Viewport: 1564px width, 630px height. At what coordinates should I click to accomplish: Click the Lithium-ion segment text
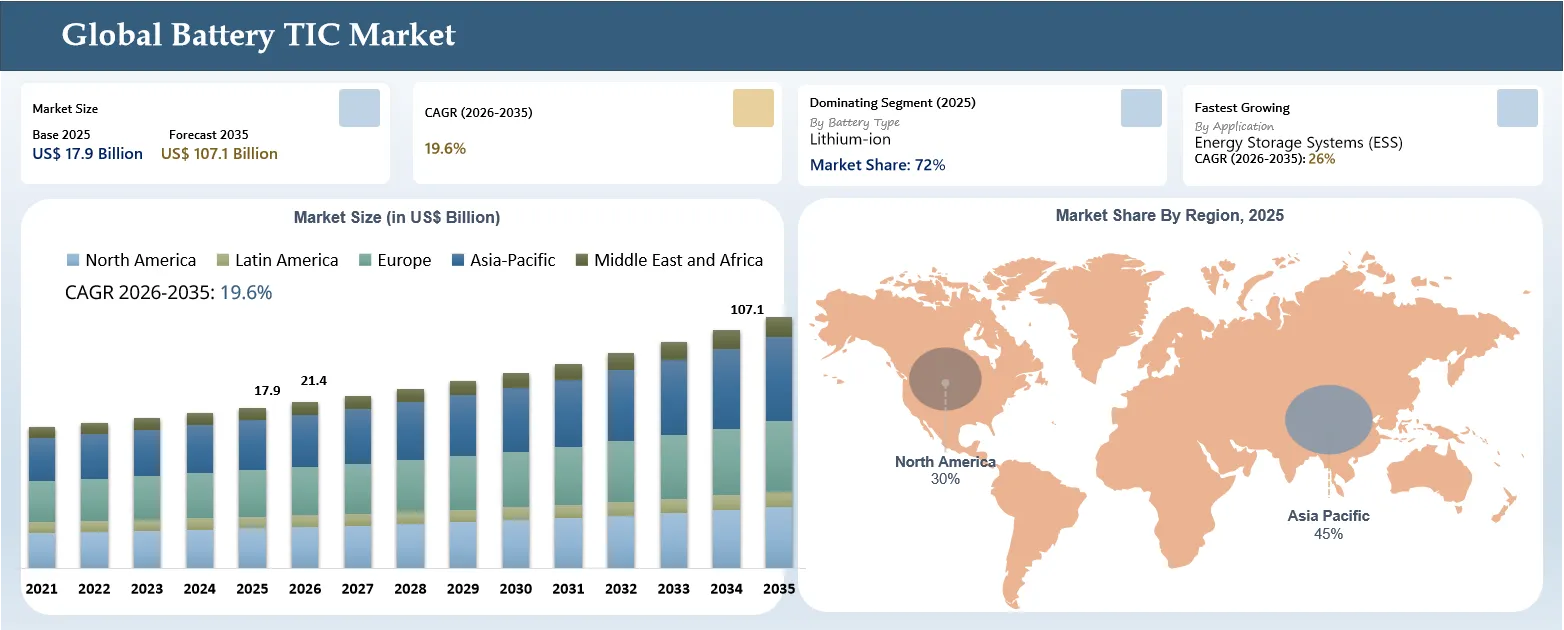tap(850, 140)
